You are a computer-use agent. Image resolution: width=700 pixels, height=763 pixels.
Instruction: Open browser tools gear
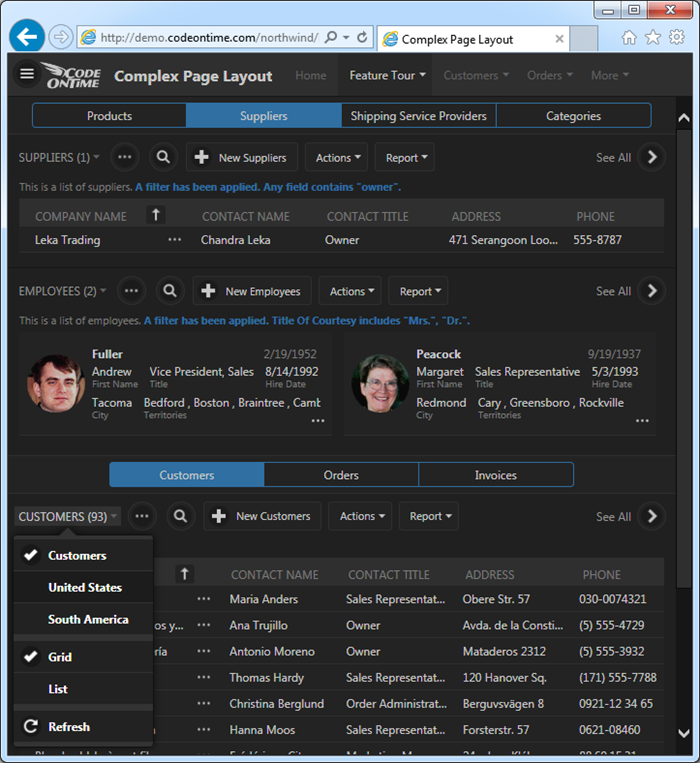pyautogui.click(x=677, y=37)
